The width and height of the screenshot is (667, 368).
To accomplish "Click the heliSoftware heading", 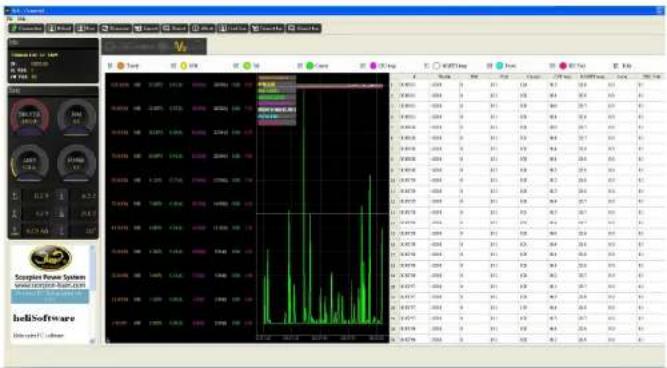I will (44, 318).
